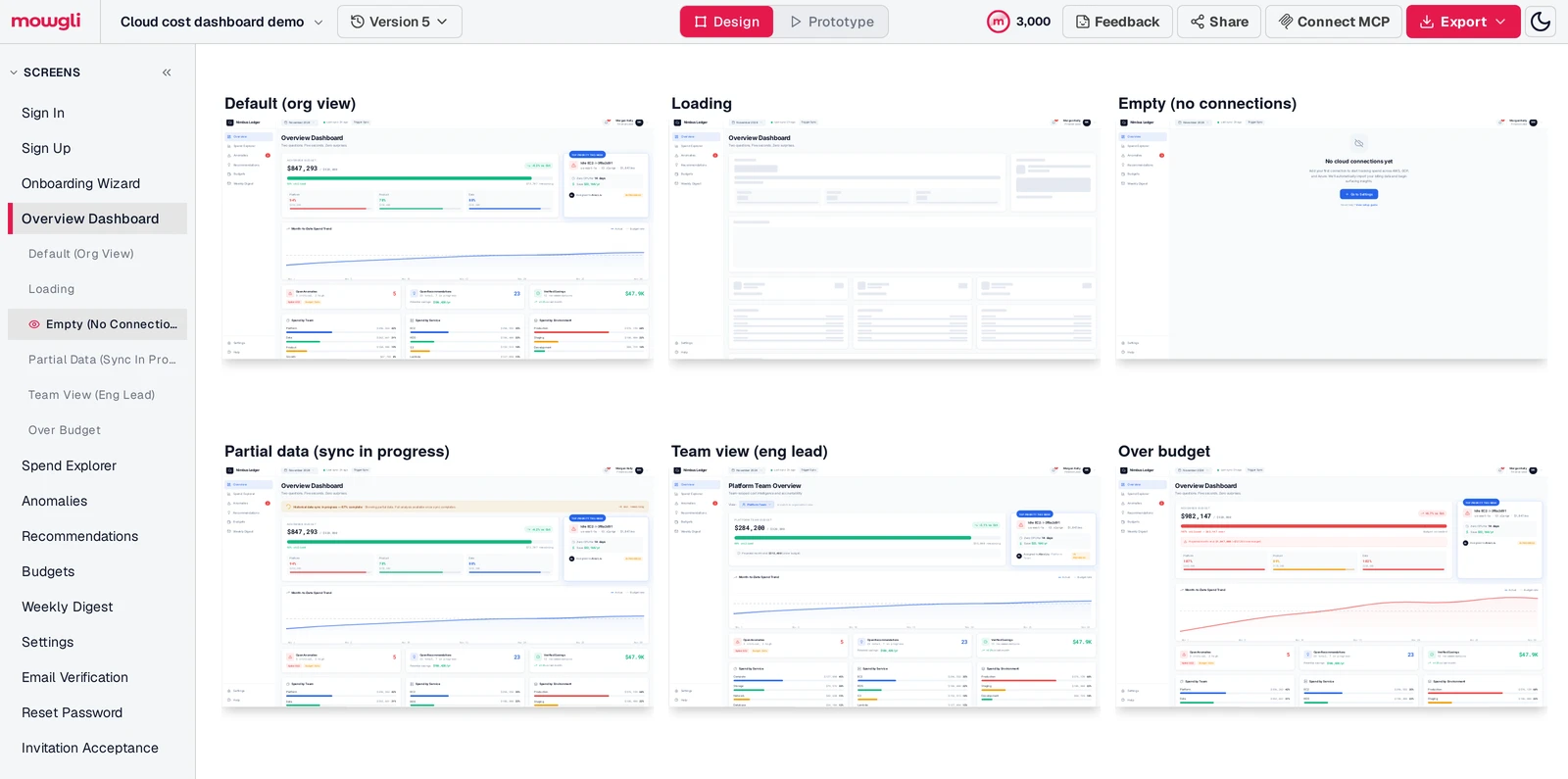
Task: Select the Loading canvas thumbnail
Action: pos(884,238)
